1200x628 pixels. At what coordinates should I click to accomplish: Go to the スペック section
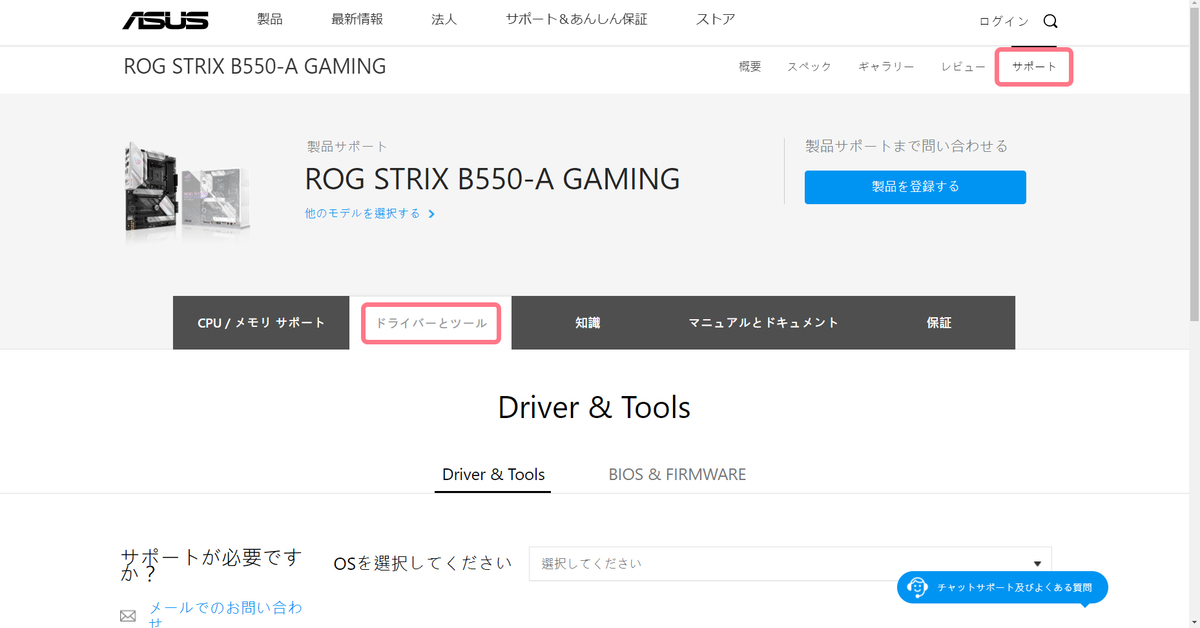pos(809,67)
